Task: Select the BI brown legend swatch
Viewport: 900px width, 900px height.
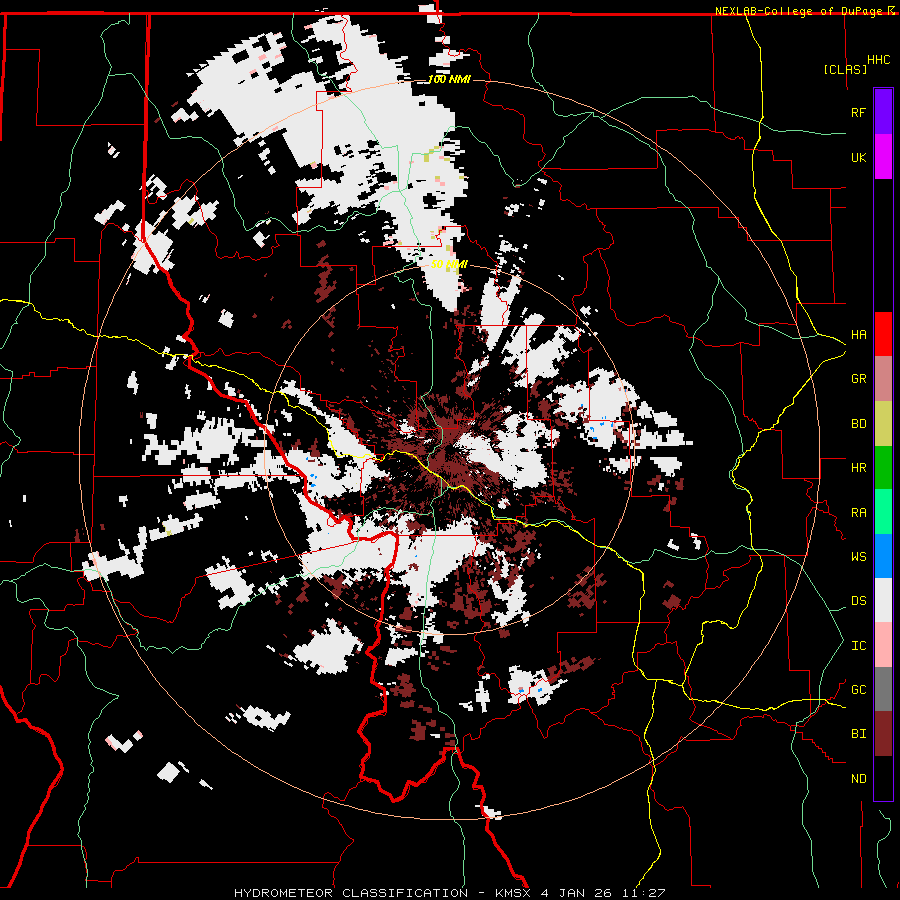Action: (883, 734)
